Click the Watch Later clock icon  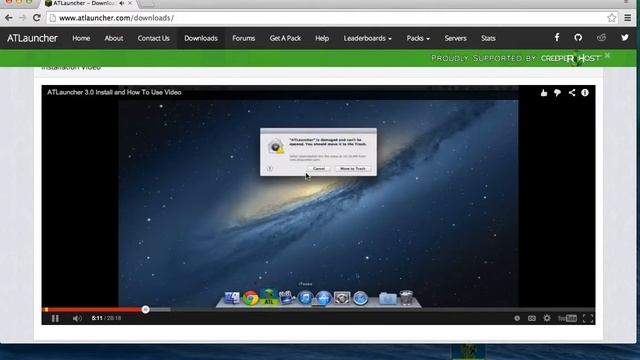click(517, 318)
